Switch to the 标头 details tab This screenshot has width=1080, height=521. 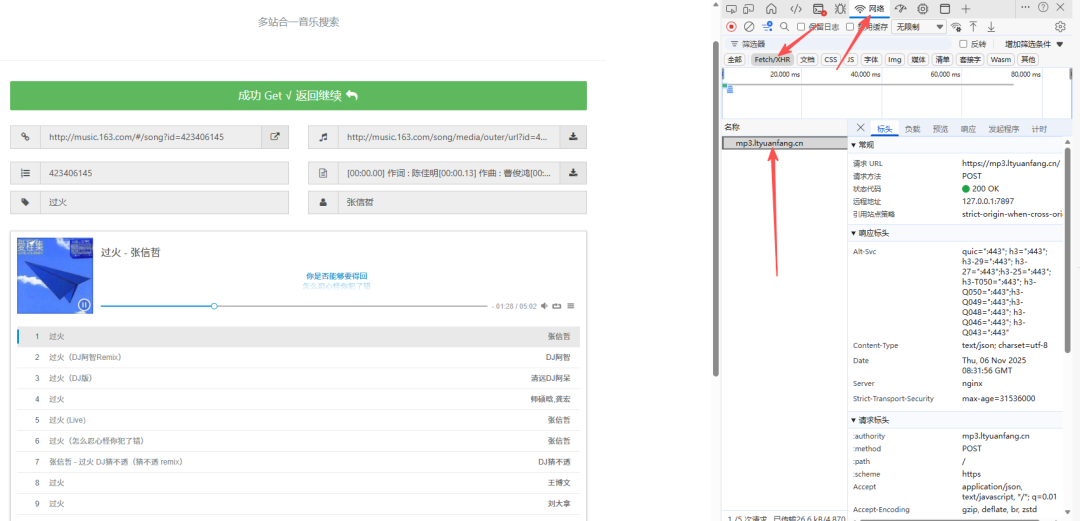pyautogui.click(x=884, y=129)
